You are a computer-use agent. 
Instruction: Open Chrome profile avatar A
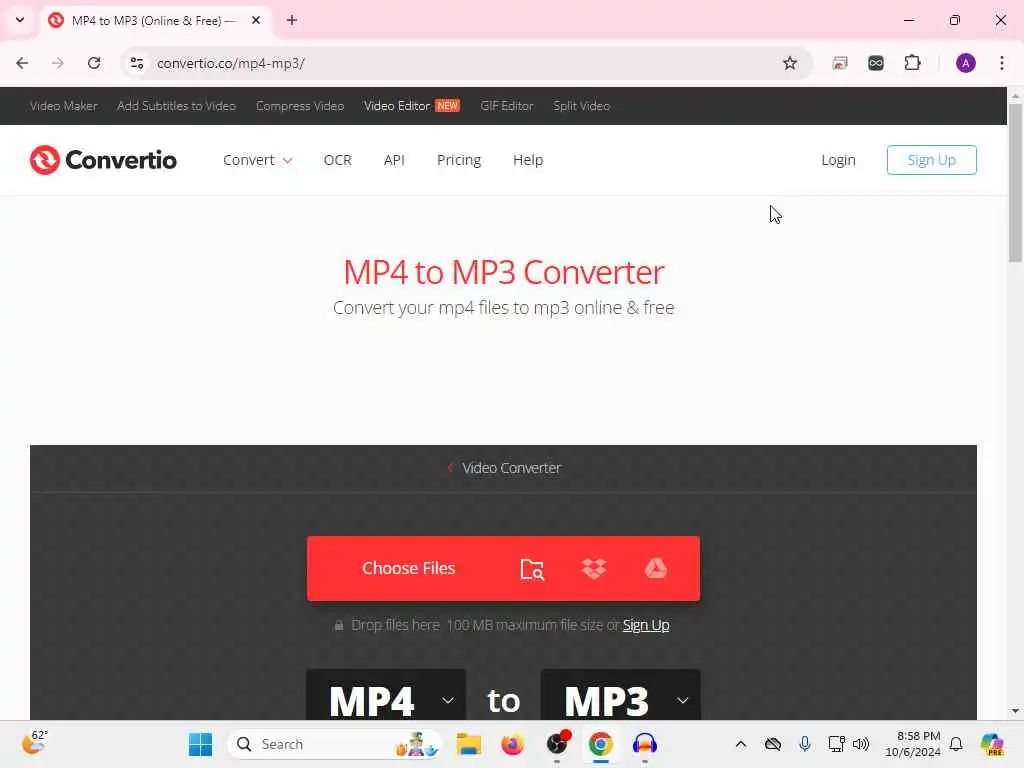(966, 63)
